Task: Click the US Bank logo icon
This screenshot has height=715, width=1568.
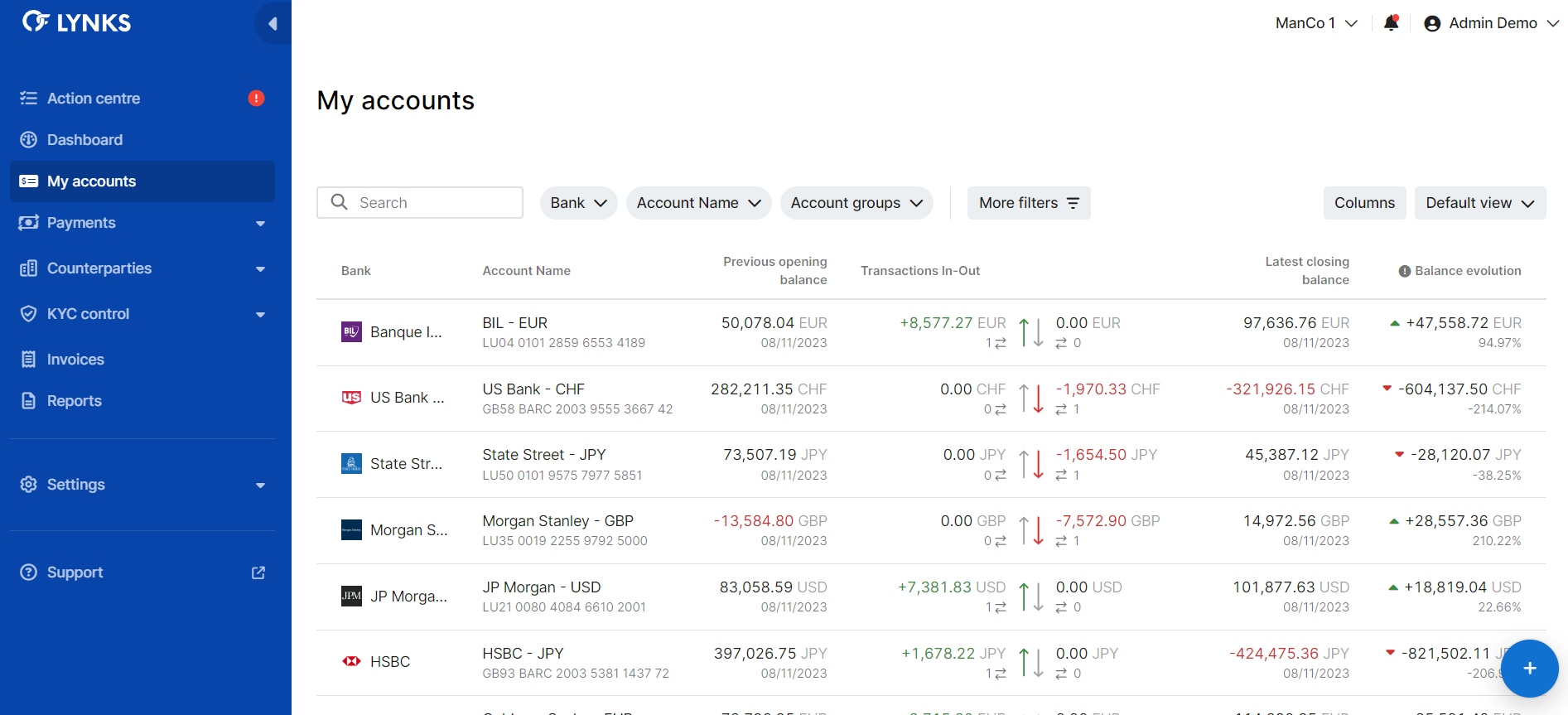Action: (x=351, y=398)
